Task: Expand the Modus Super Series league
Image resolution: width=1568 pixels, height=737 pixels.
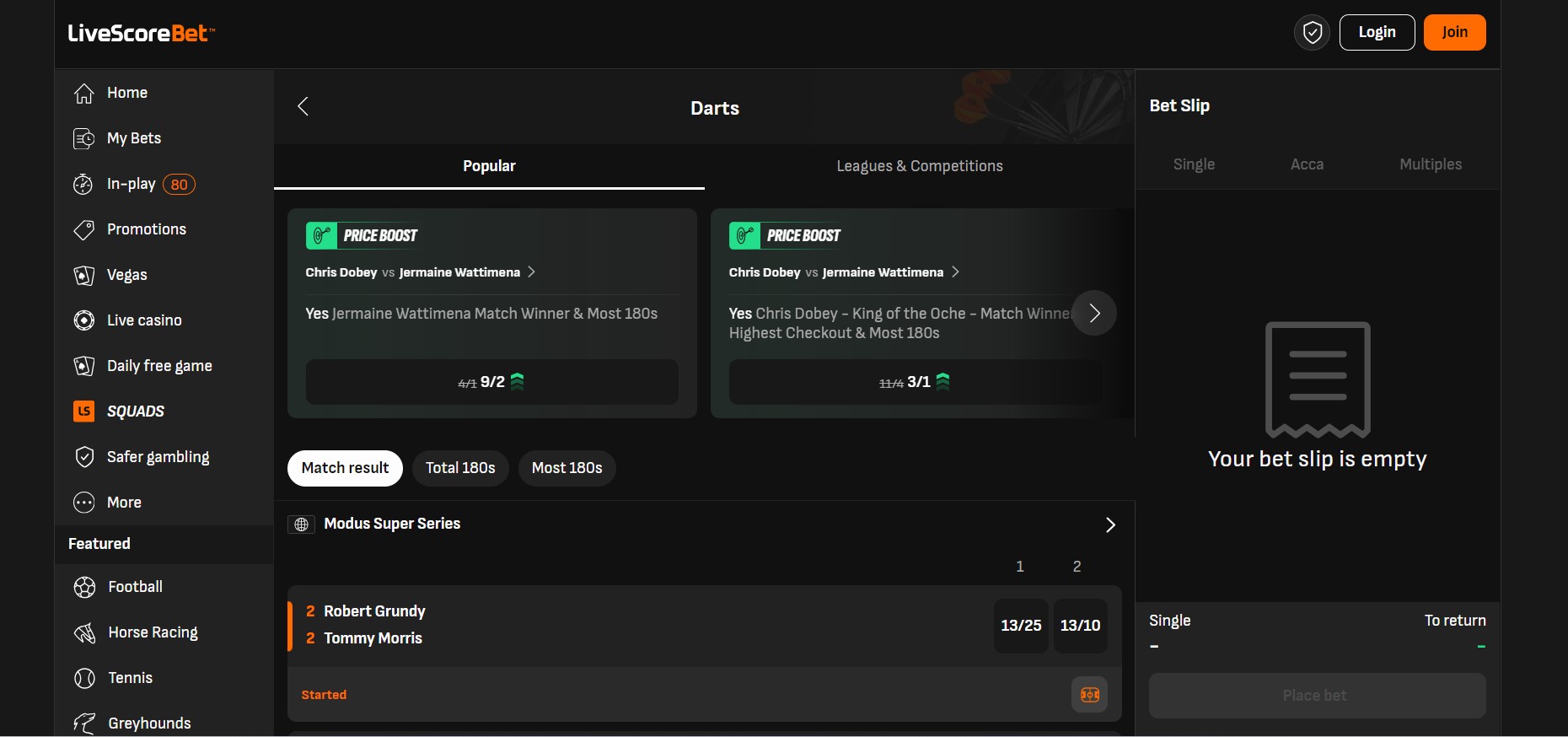Action: (1109, 525)
